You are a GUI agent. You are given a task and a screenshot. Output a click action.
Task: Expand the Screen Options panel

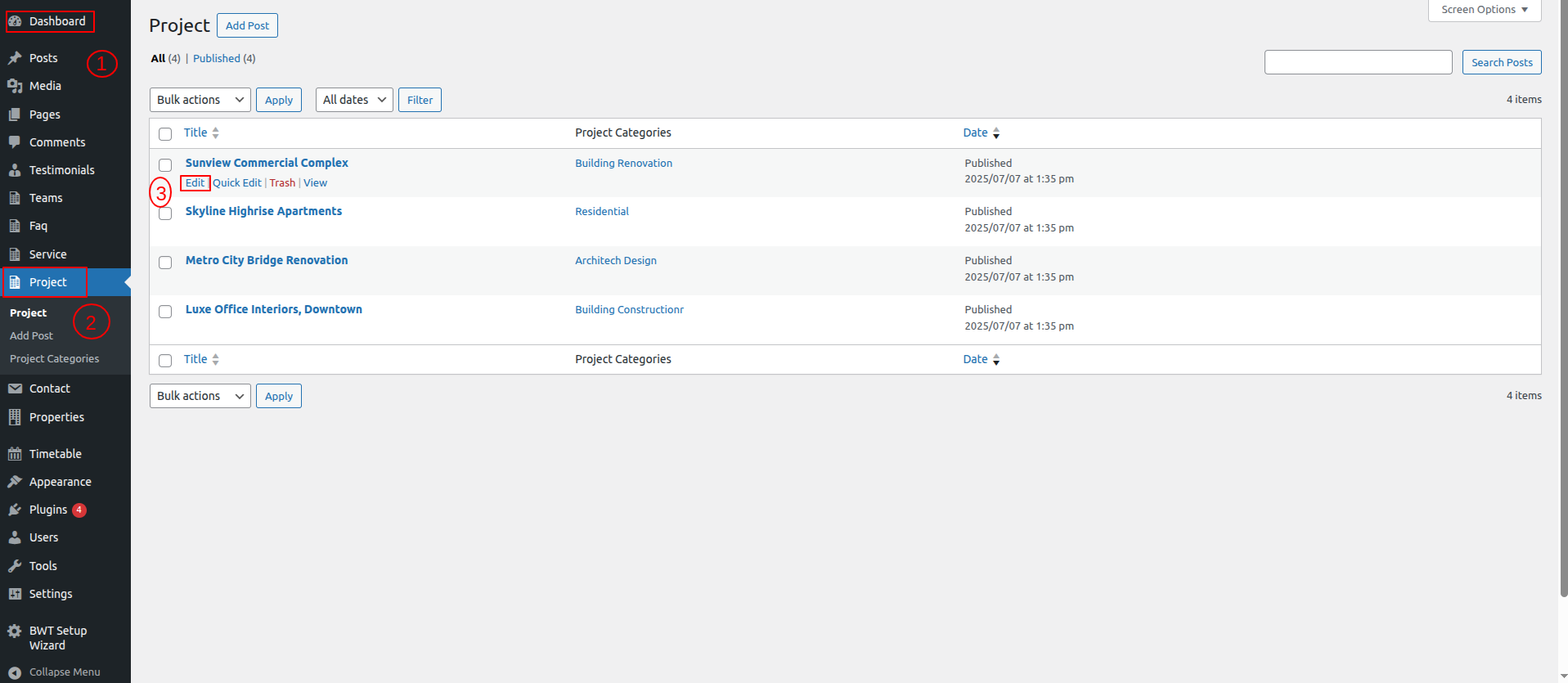pyautogui.click(x=1484, y=10)
